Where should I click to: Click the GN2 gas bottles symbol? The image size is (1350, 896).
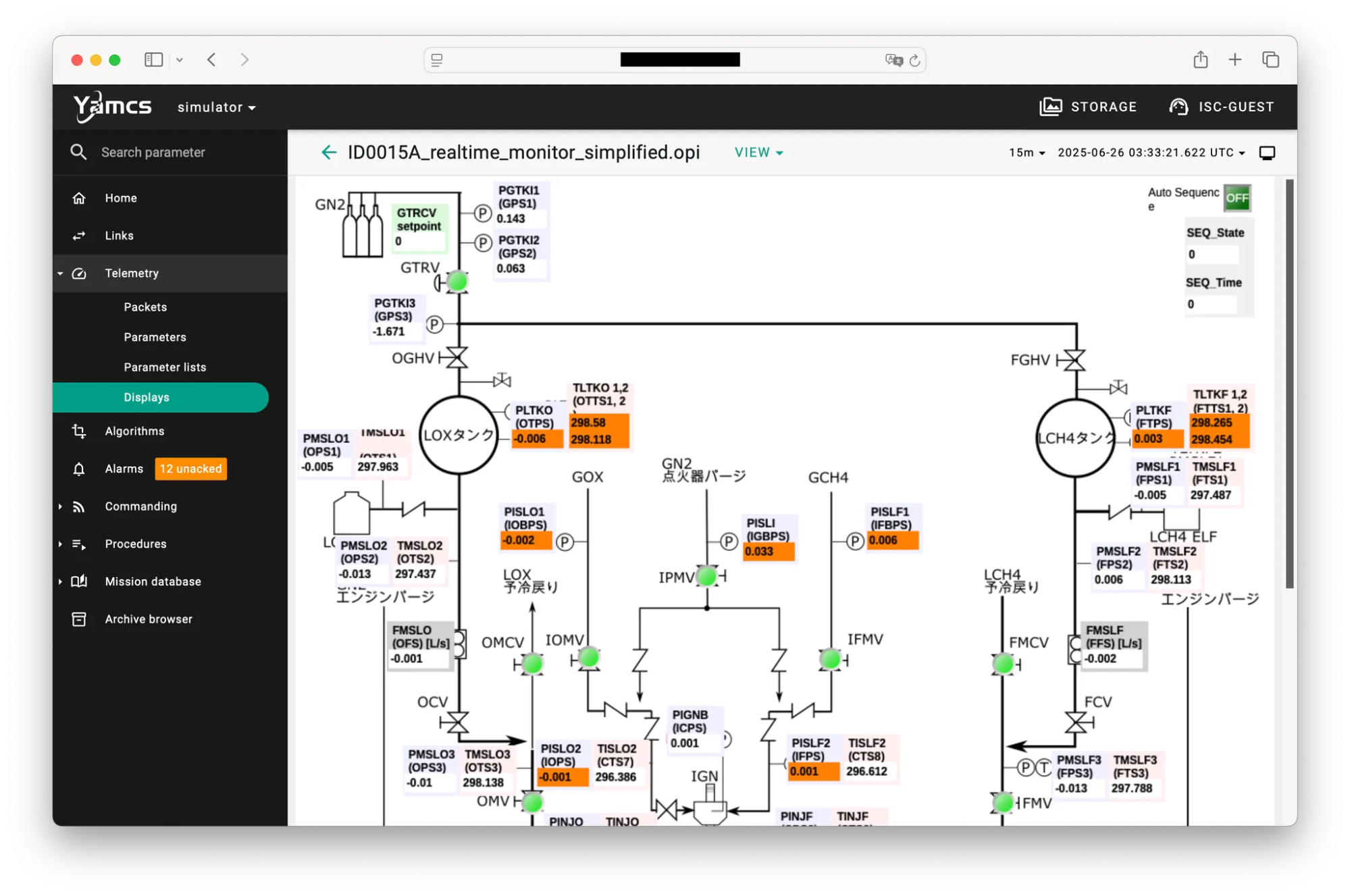coord(363,225)
